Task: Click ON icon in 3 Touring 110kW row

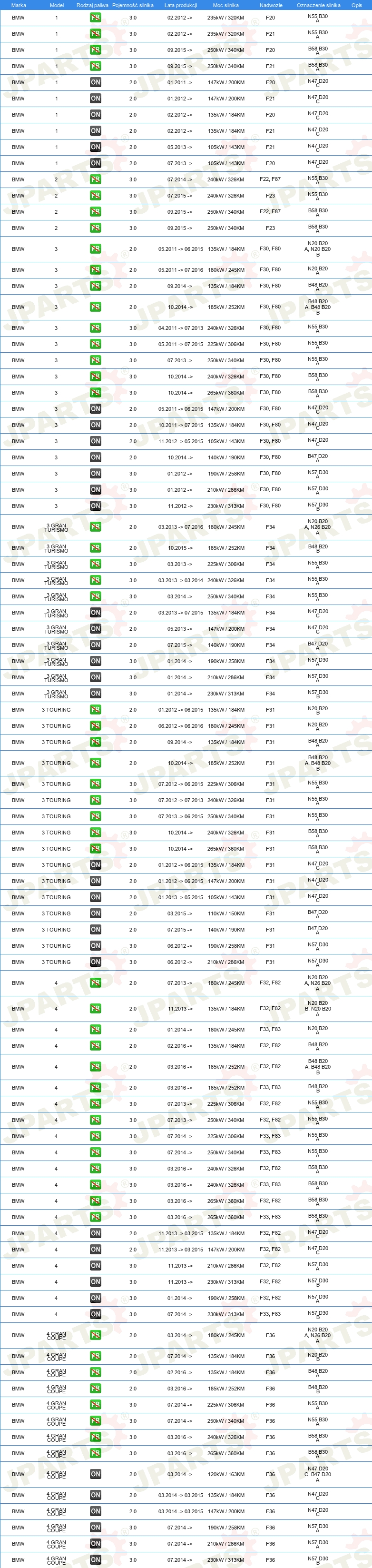Action: 96,913
